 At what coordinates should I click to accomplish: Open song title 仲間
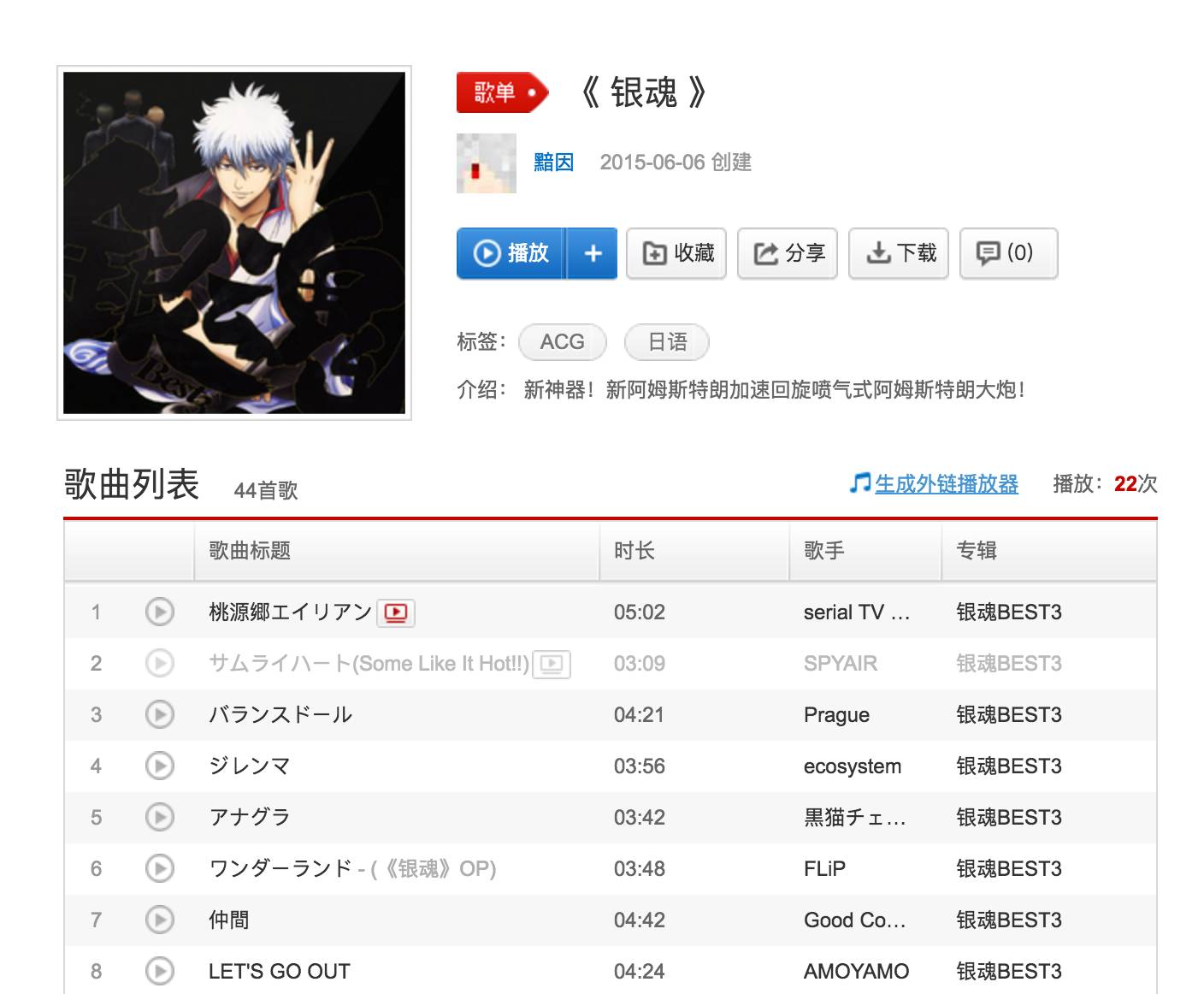(229, 920)
